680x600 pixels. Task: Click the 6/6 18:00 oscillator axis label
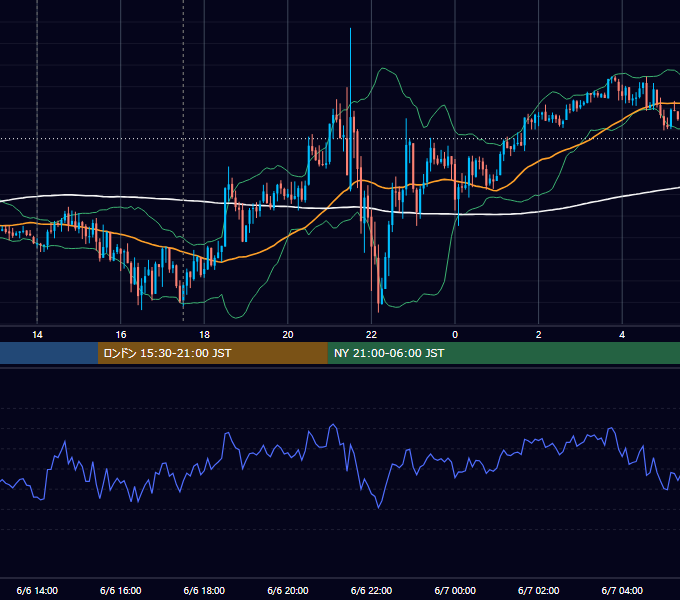[x=204, y=590]
